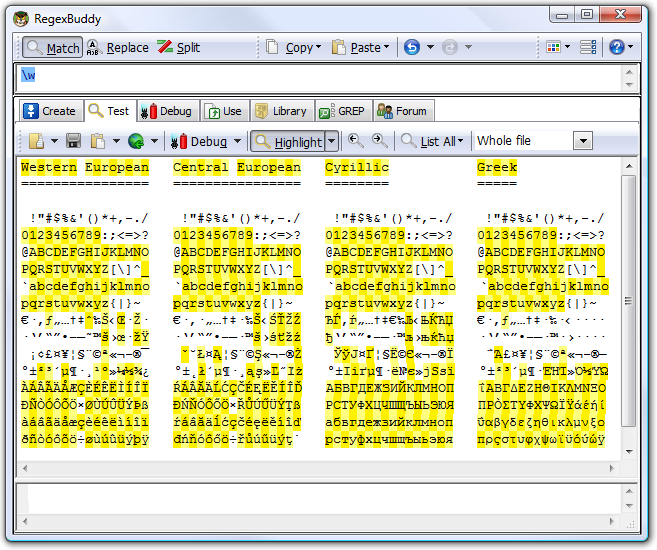Click the test text horizontal scroll right arrow

pyautogui.click(x=612, y=468)
